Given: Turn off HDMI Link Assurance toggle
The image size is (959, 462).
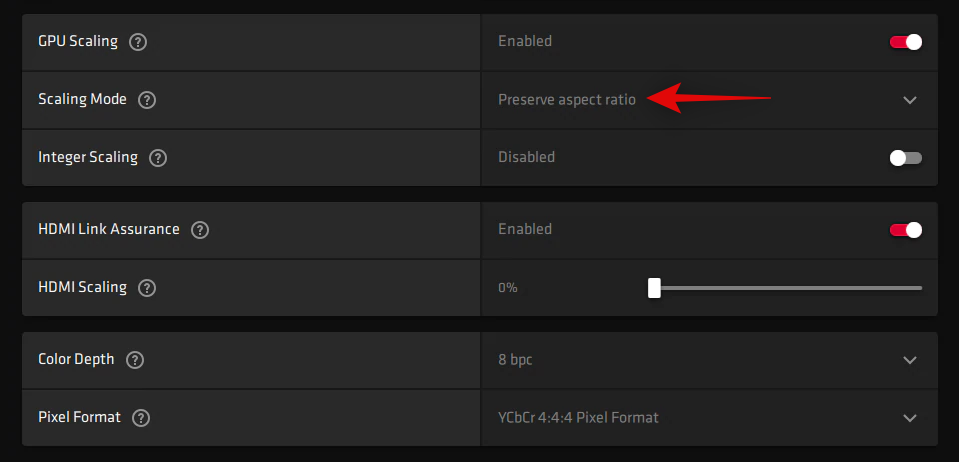Looking at the screenshot, I should coord(905,230).
